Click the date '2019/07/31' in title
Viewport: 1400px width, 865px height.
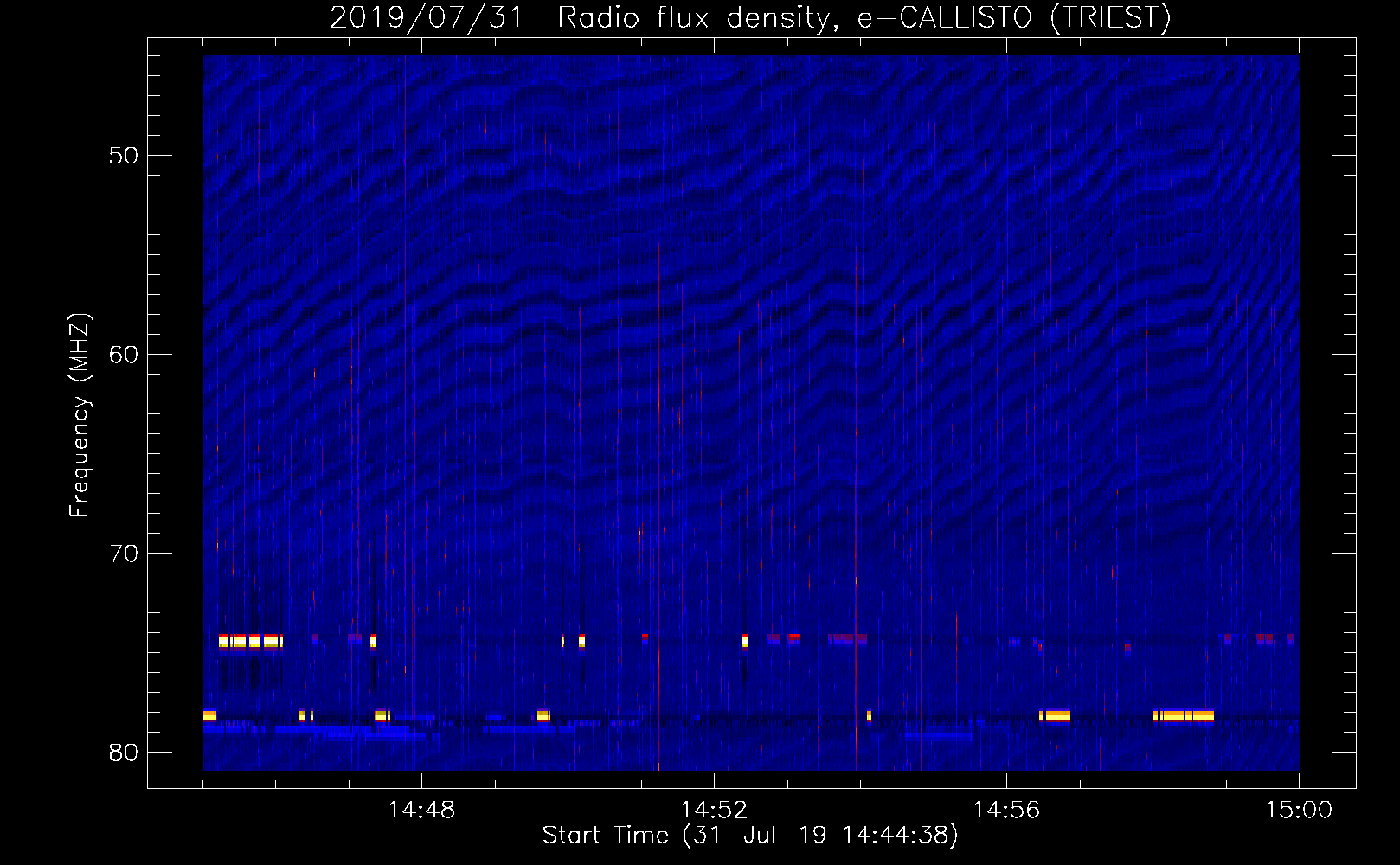tap(427, 17)
